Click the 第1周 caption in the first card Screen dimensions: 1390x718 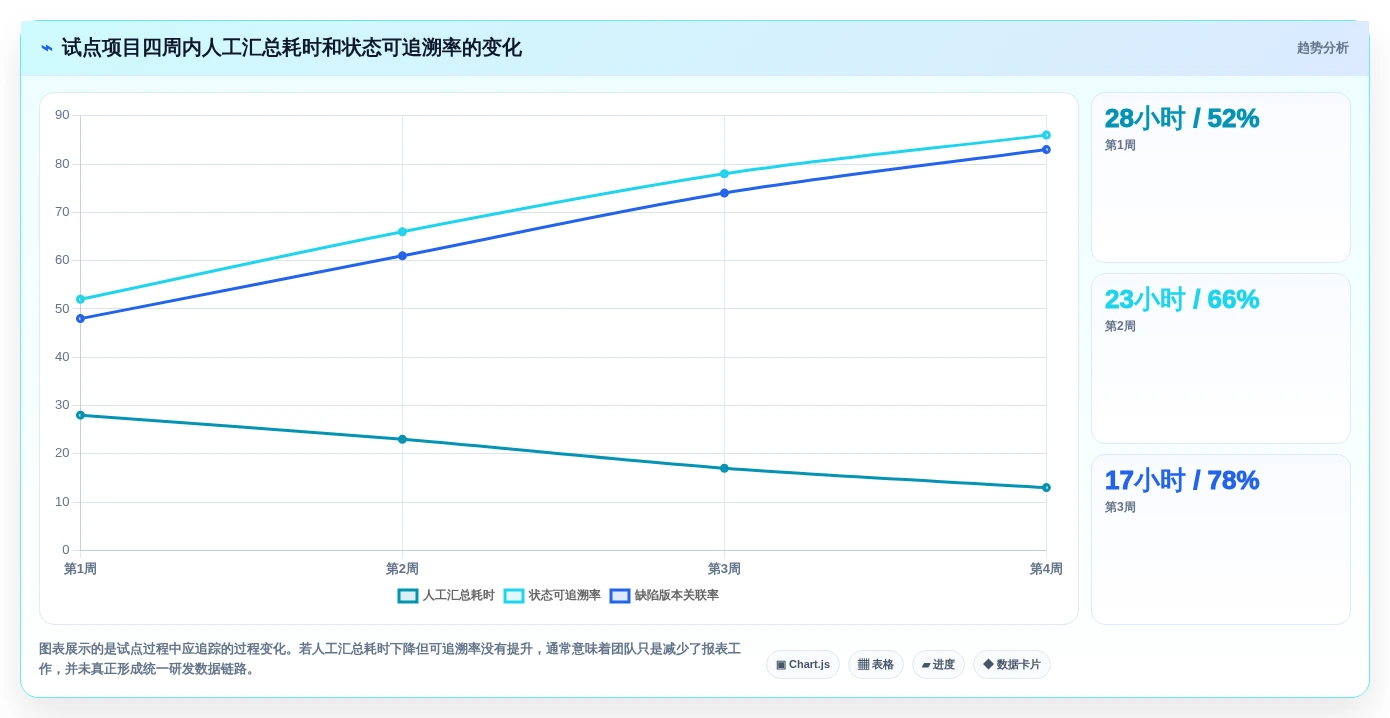click(x=1120, y=145)
